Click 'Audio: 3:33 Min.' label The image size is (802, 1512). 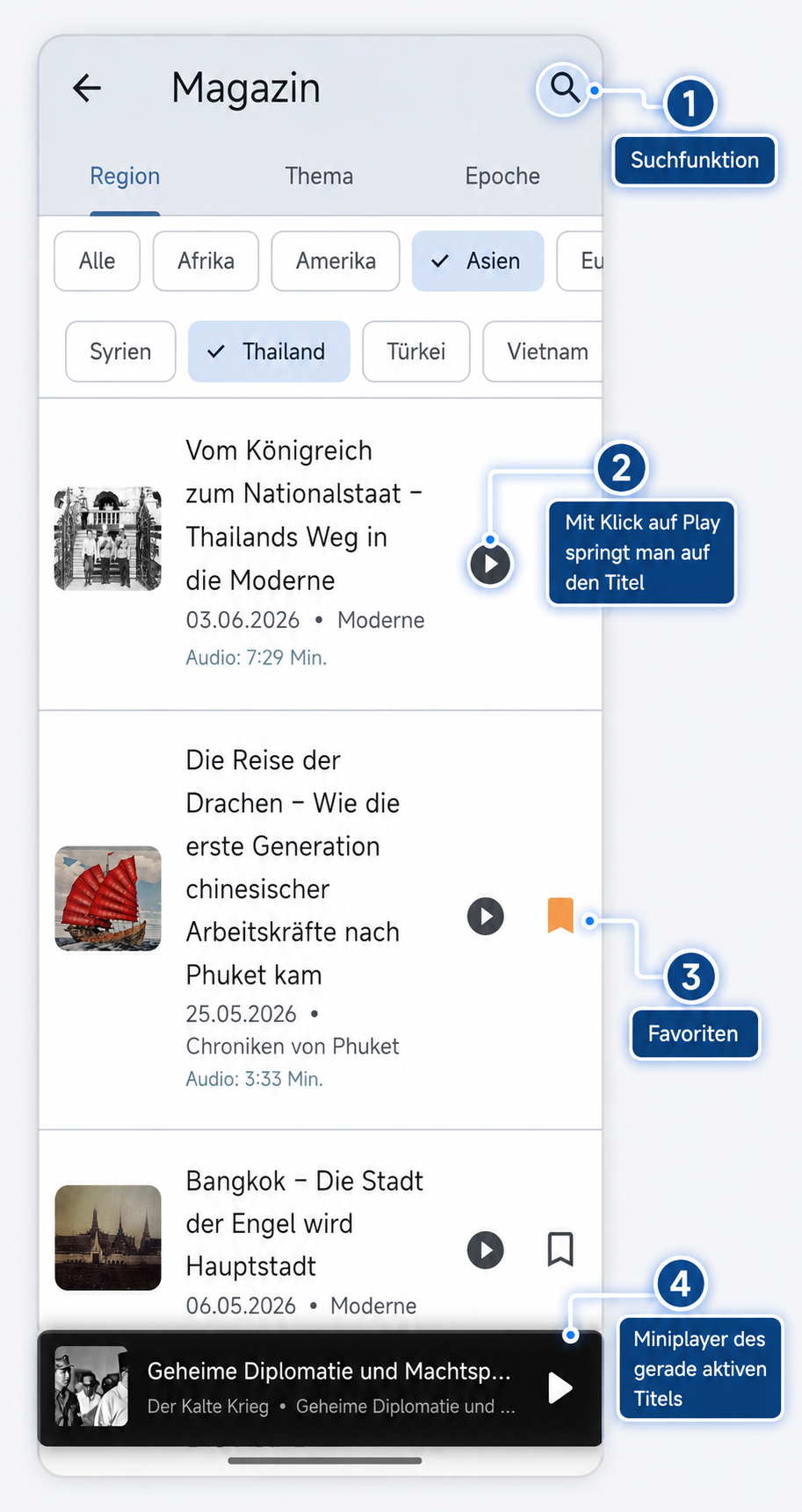[x=255, y=1079]
